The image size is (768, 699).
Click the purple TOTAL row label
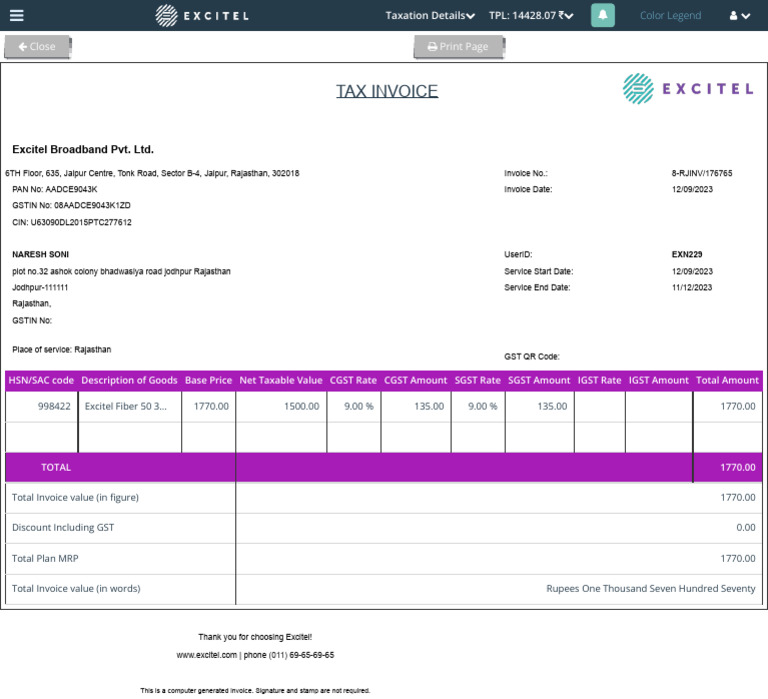56,467
